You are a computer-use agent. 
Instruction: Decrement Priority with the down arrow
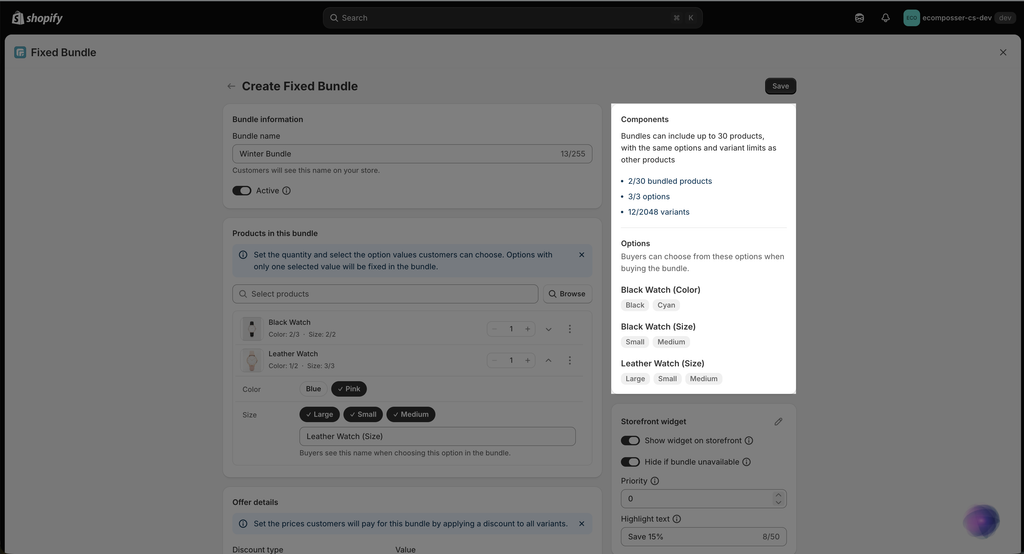click(x=778, y=502)
